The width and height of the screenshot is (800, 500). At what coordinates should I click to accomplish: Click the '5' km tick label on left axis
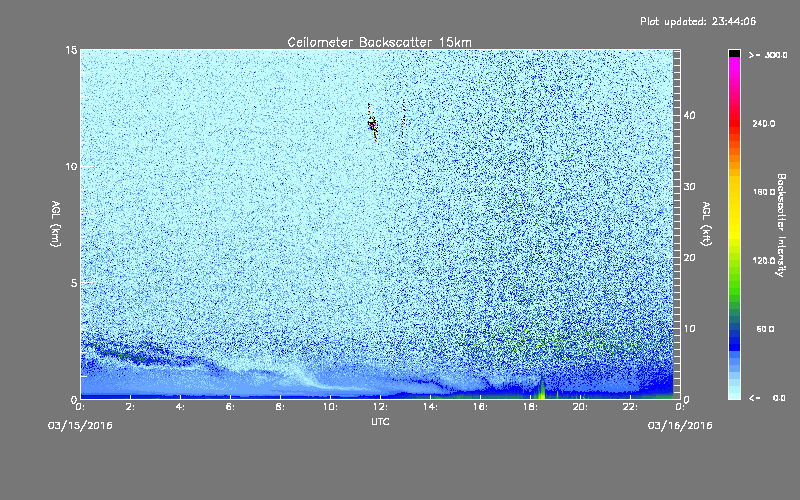point(74,283)
